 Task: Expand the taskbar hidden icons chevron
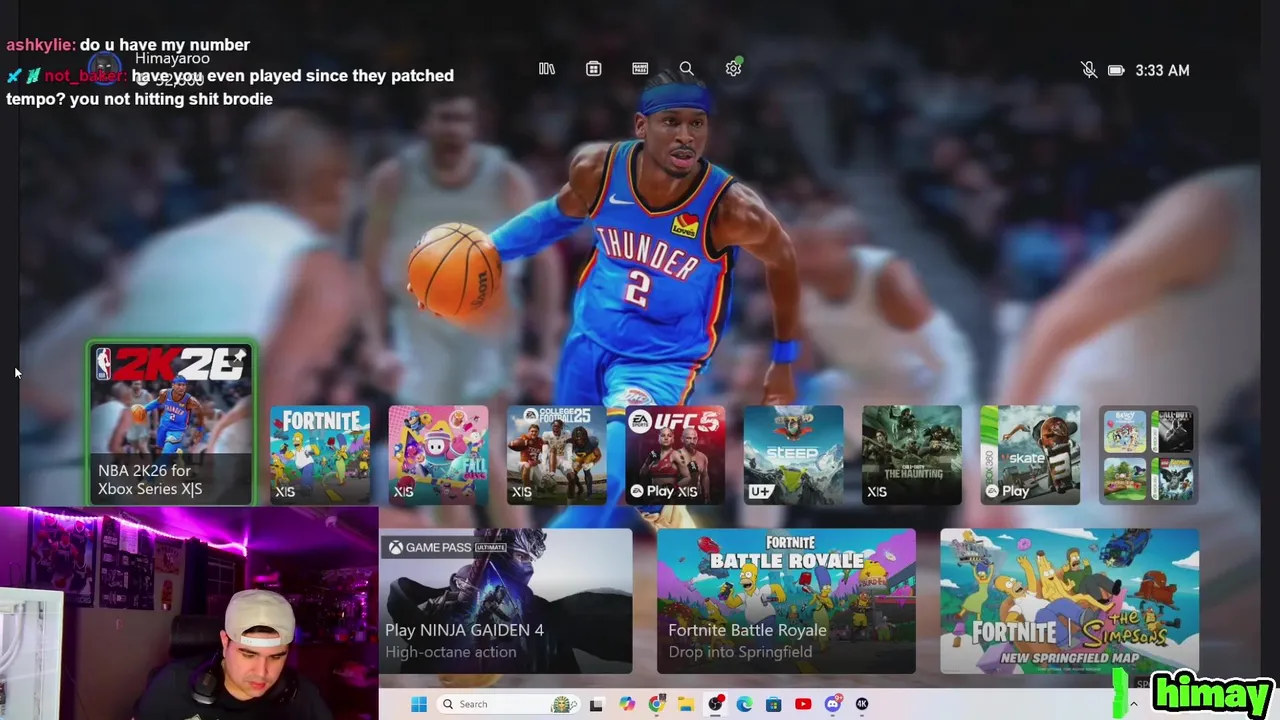pyautogui.click(x=1133, y=704)
